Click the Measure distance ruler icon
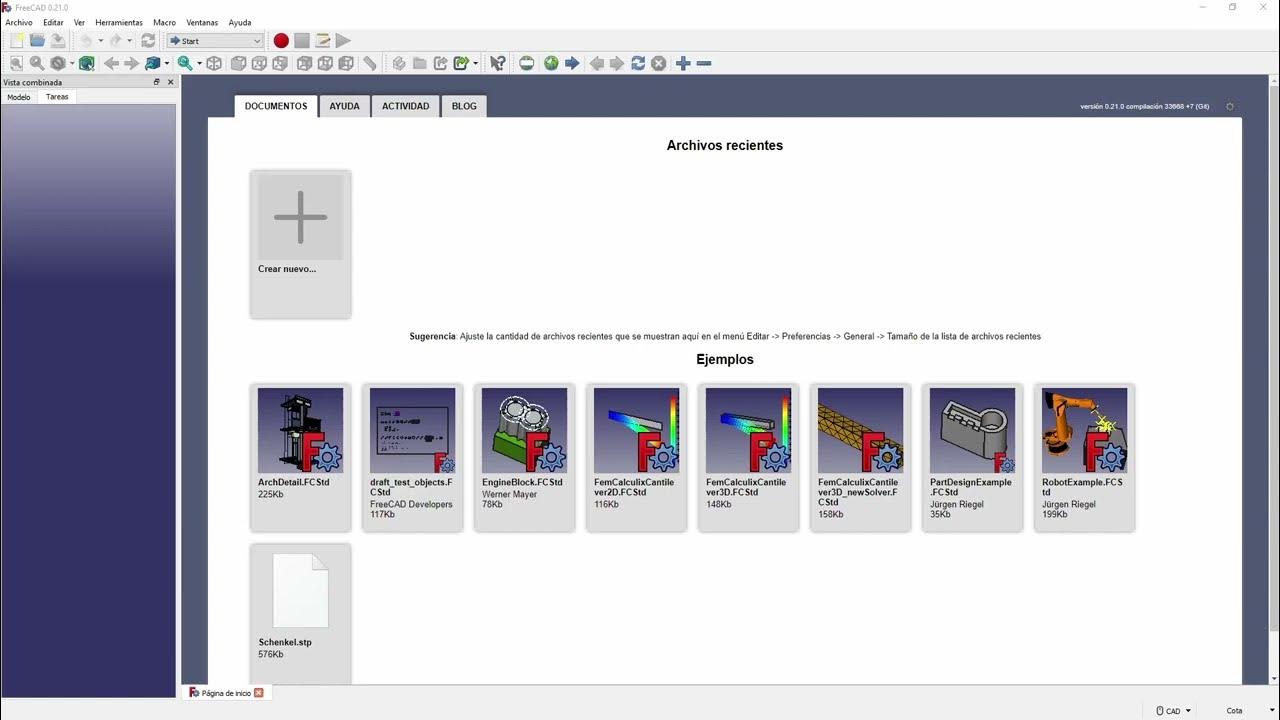The width and height of the screenshot is (1280, 720). pyautogui.click(x=370, y=63)
